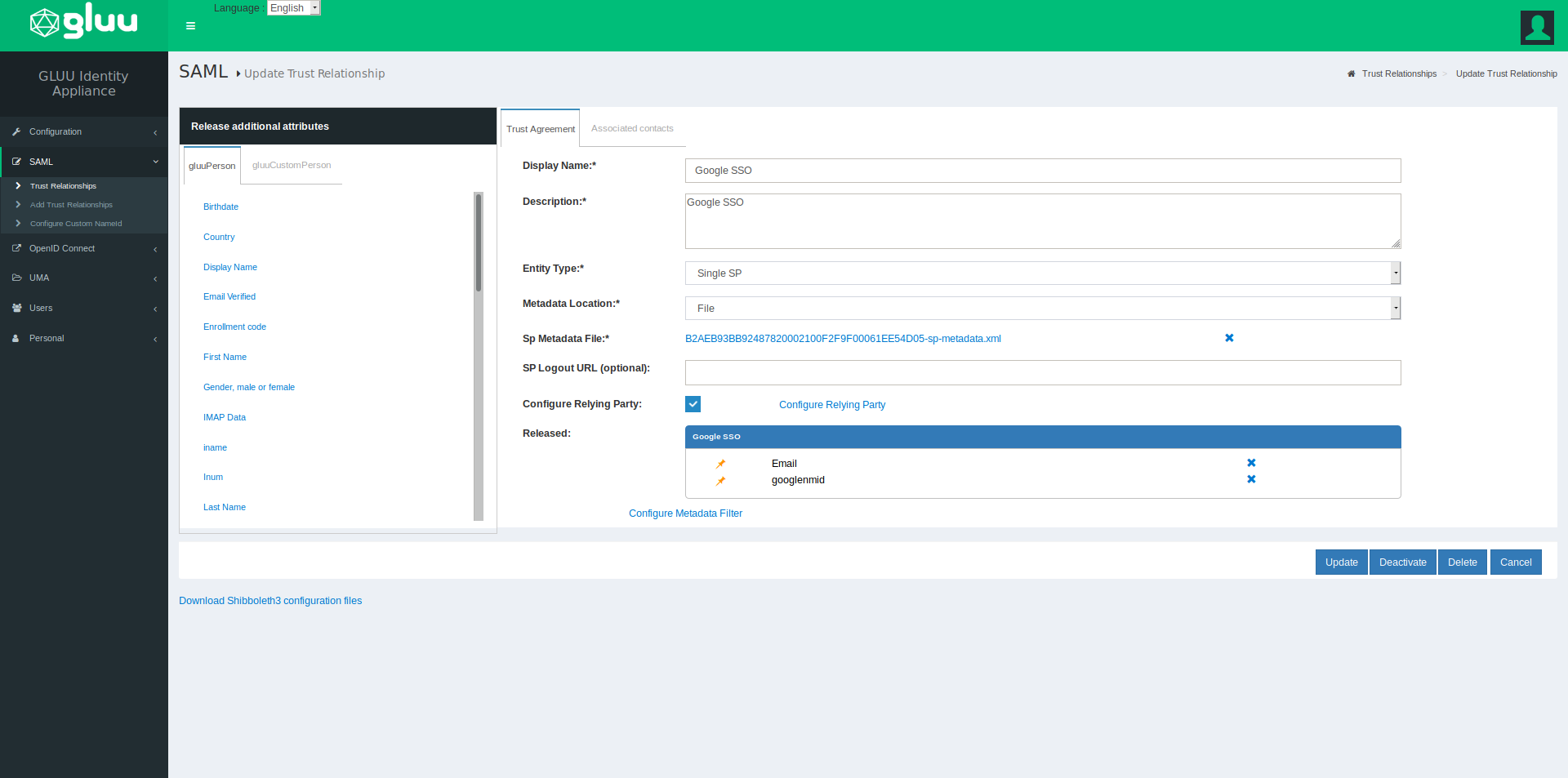Open Trust Relationships in the sidebar
This screenshot has height=778, width=1568.
tap(63, 186)
